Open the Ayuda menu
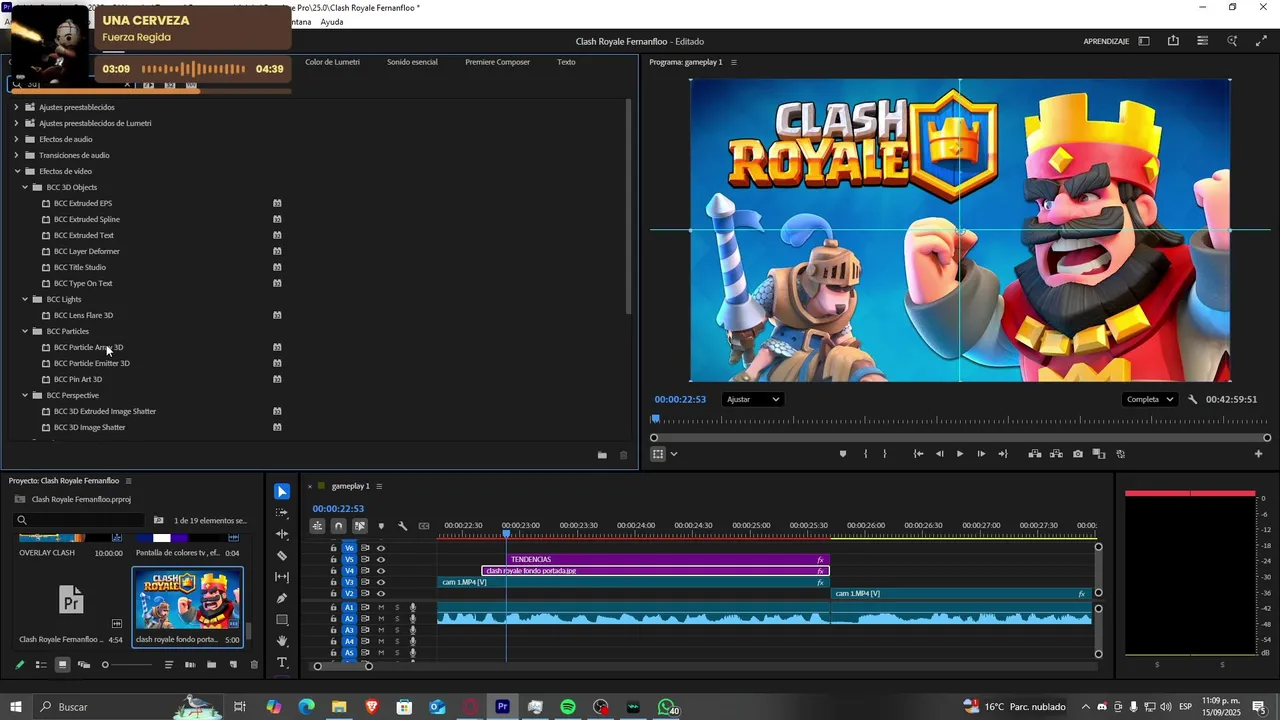Screen dimensions: 1280x720 332,22
